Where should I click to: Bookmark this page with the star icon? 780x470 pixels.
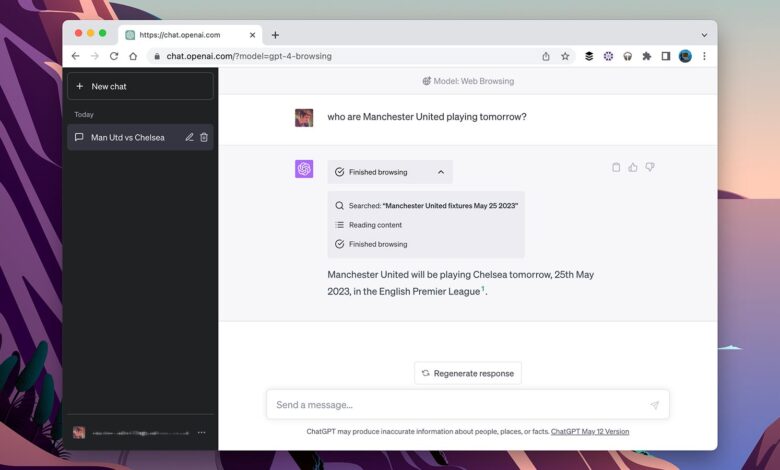[565, 56]
